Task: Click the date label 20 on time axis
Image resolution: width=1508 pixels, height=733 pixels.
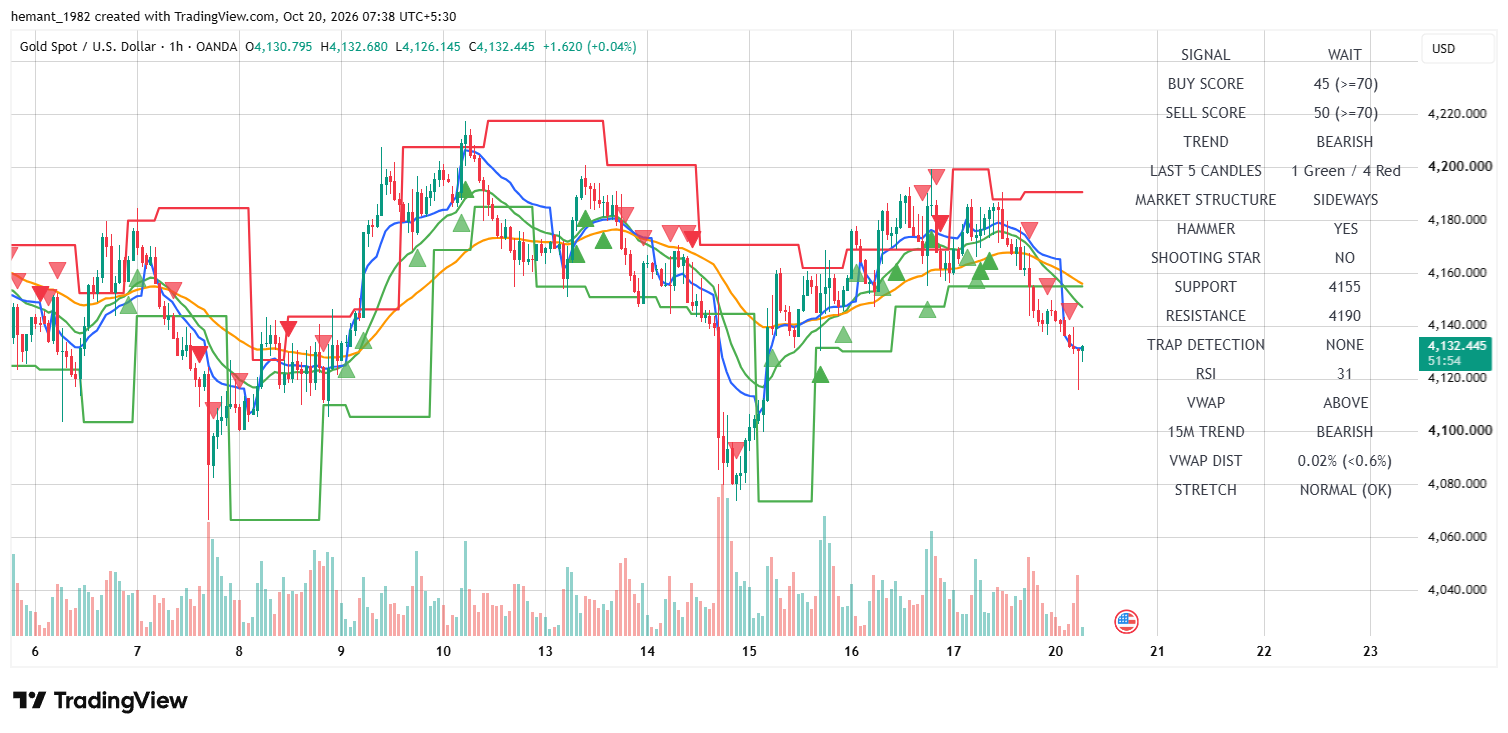Action: tap(1056, 651)
